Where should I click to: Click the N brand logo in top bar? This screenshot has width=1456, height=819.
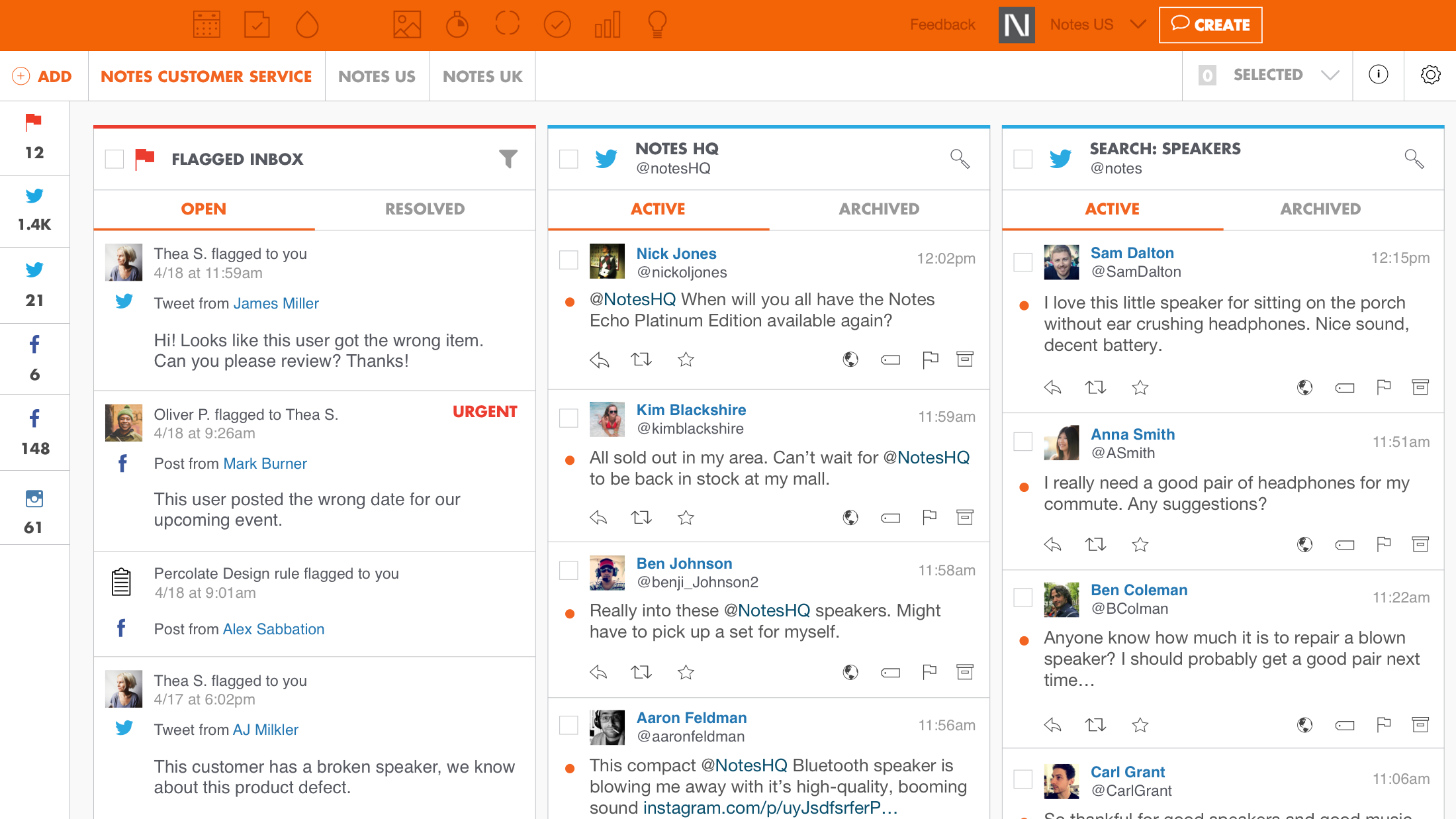(1017, 25)
